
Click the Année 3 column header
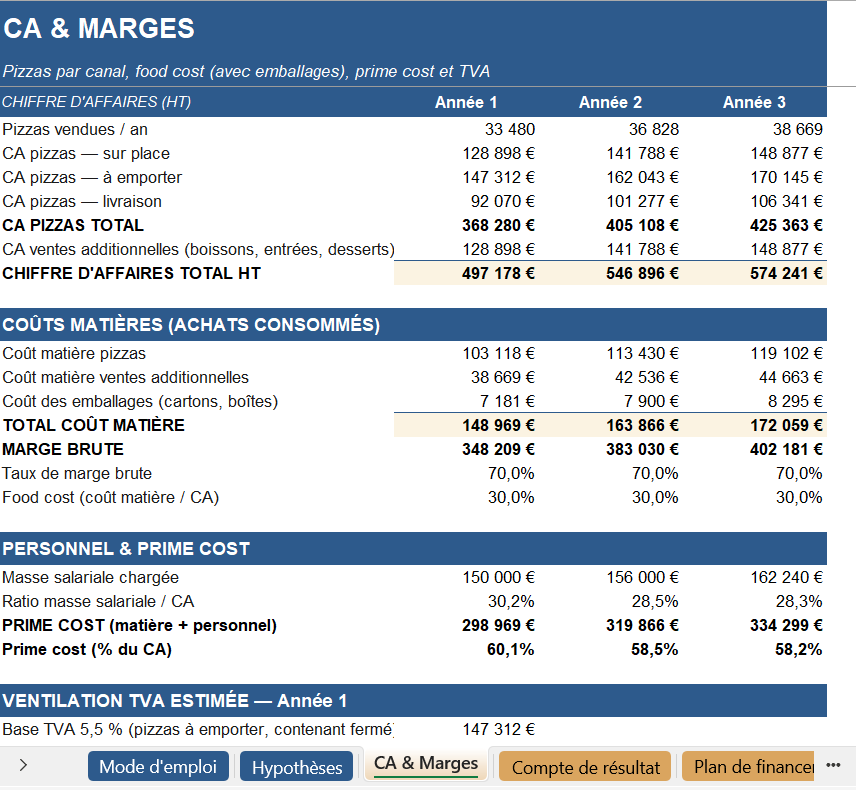coord(754,102)
